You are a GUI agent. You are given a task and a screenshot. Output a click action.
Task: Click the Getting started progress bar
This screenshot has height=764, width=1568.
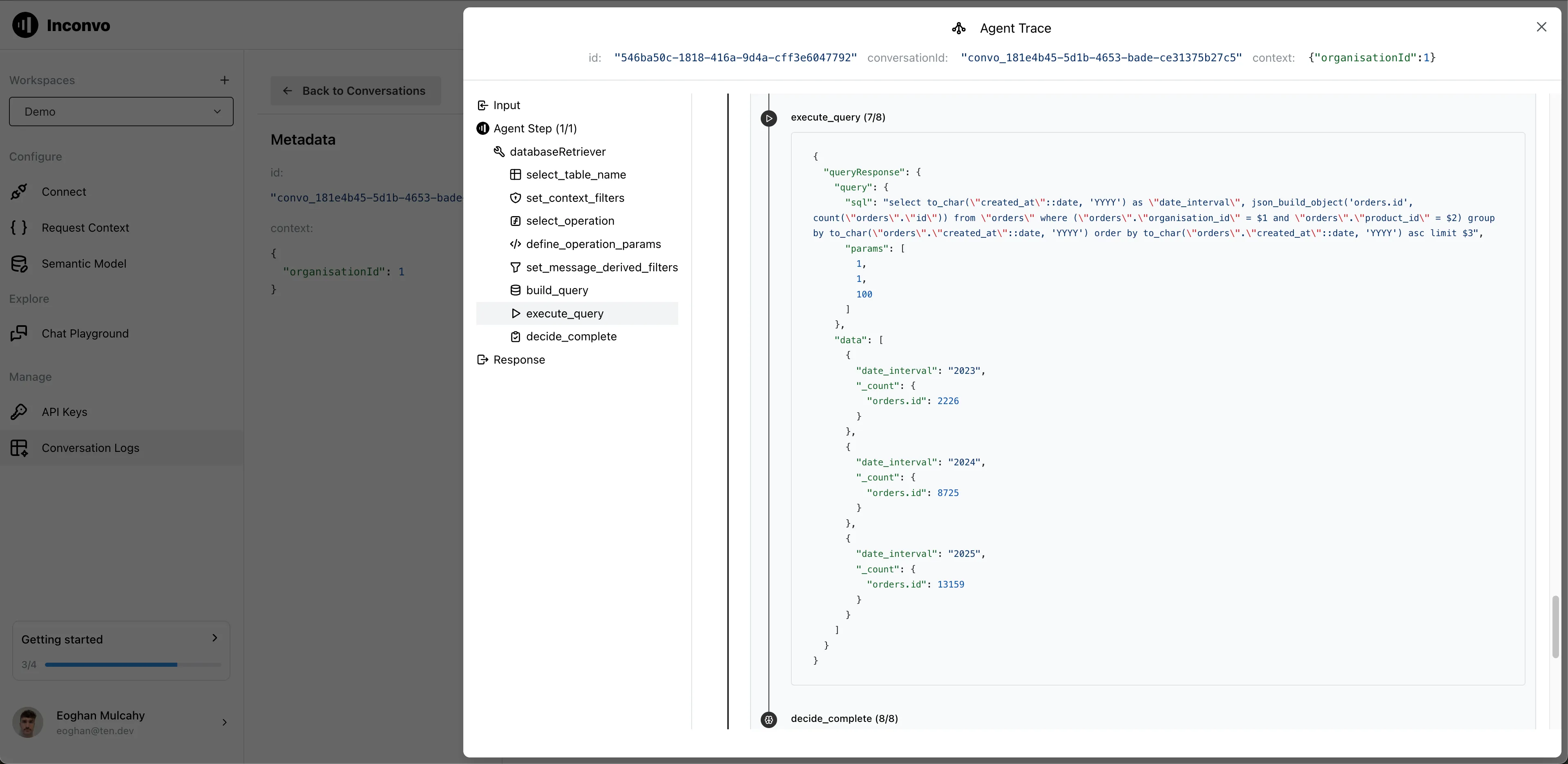coord(133,665)
